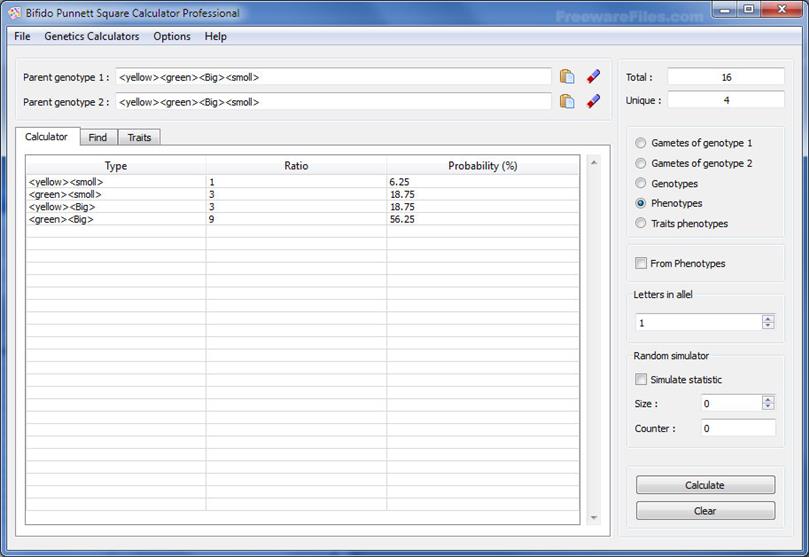Sort by the Type column header
The width and height of the screenshot is (809, 557).
pos(116,166)
